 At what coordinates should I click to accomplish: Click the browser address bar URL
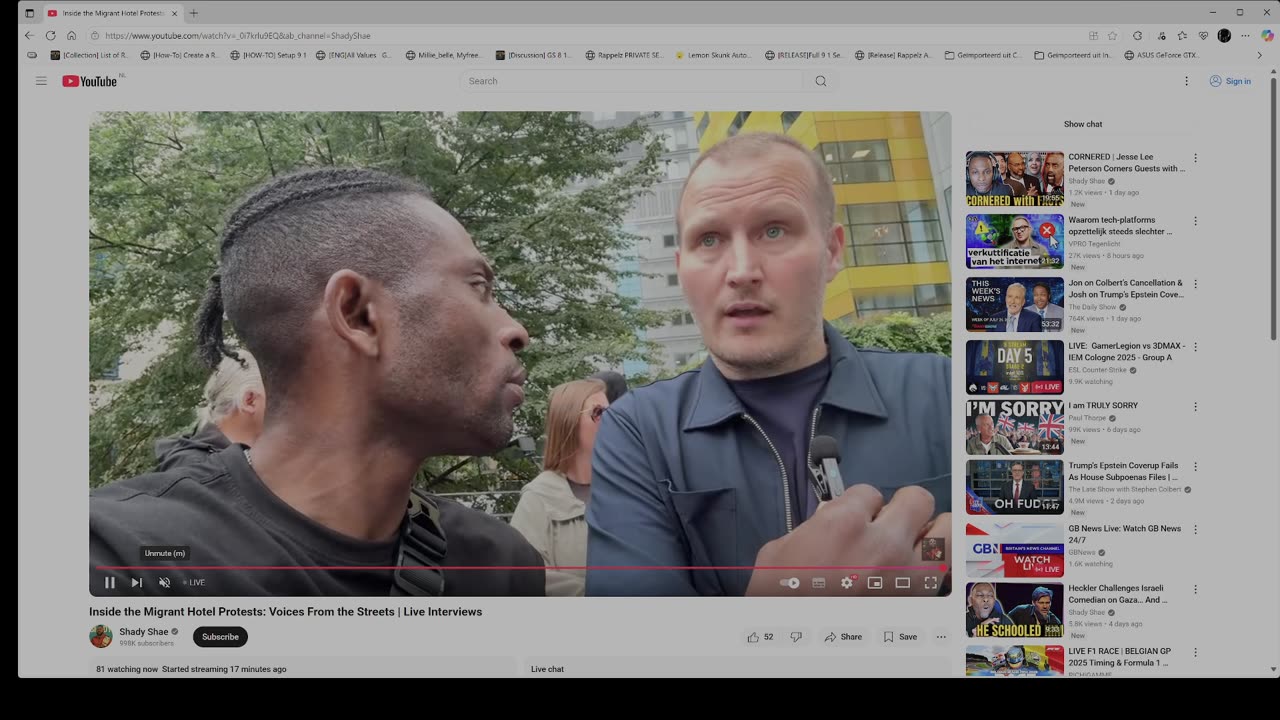coord(237,36)
